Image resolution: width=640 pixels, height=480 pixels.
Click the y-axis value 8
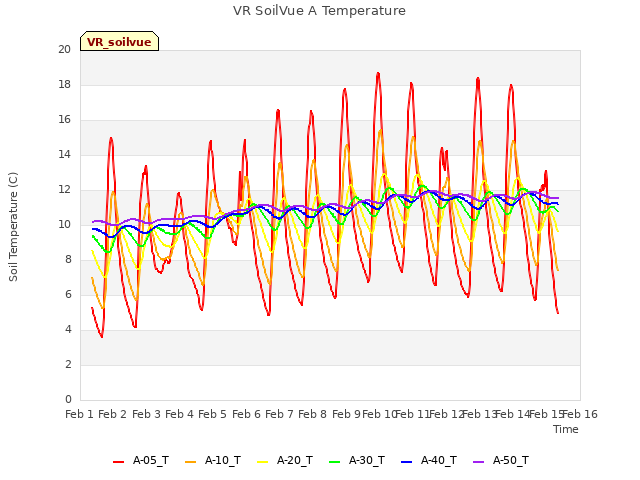coord(68,260)
